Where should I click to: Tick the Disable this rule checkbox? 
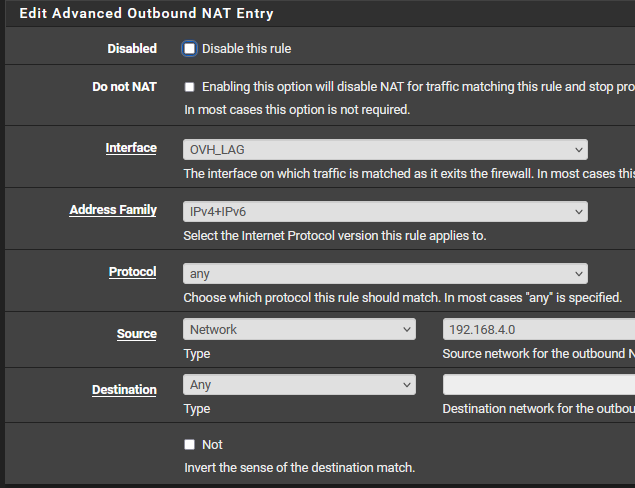[190, 48]
